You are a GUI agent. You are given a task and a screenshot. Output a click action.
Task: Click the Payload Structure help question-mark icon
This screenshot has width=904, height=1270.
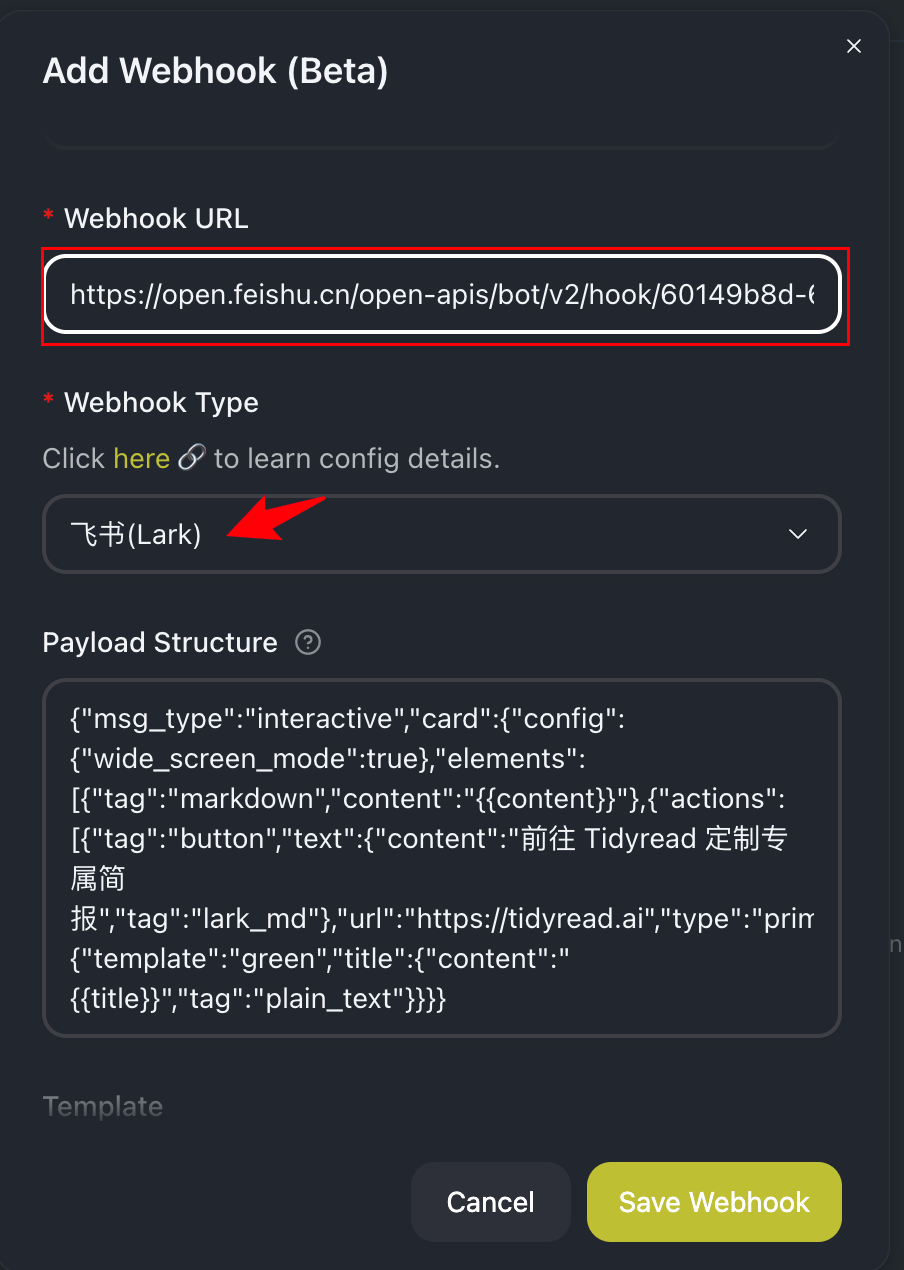click(x=308, y=642)
